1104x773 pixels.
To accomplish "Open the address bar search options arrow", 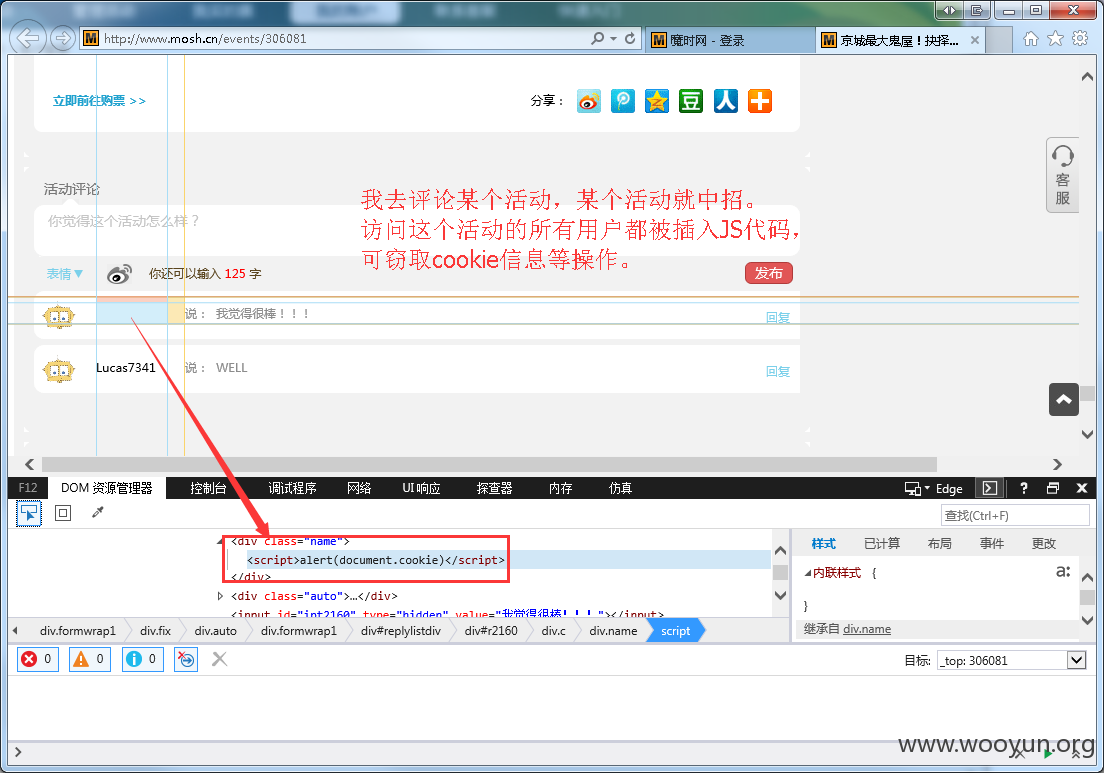I will (x=613, y=39).
